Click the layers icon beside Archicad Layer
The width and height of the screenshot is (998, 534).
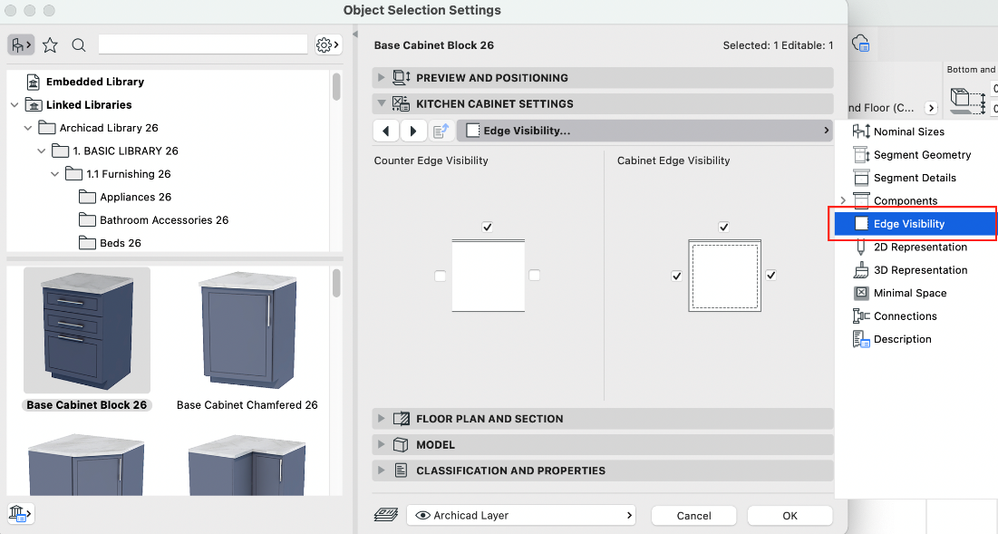(386, 515)
